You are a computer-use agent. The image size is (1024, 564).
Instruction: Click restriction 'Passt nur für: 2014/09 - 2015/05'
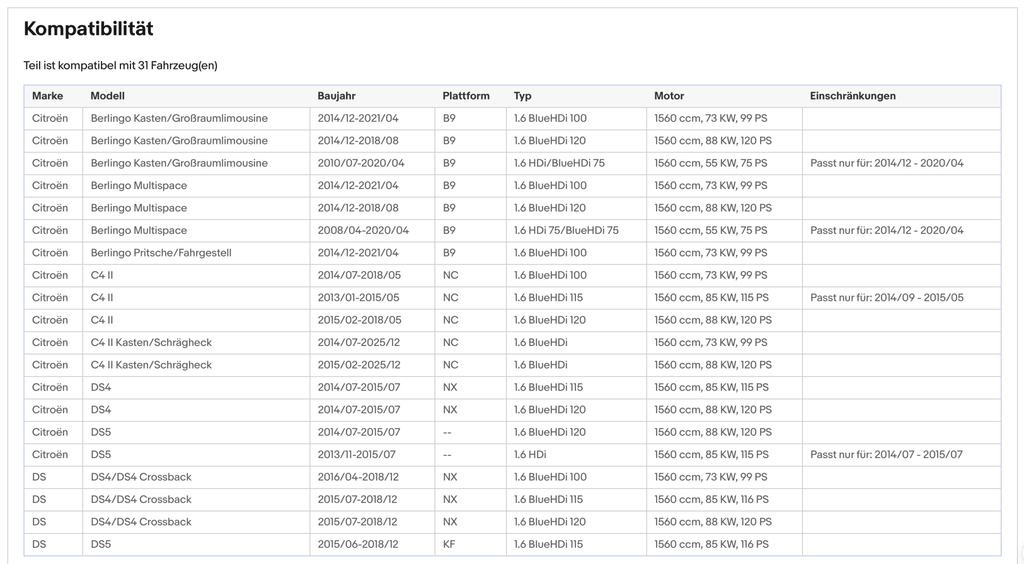click(x=887, y=298)
